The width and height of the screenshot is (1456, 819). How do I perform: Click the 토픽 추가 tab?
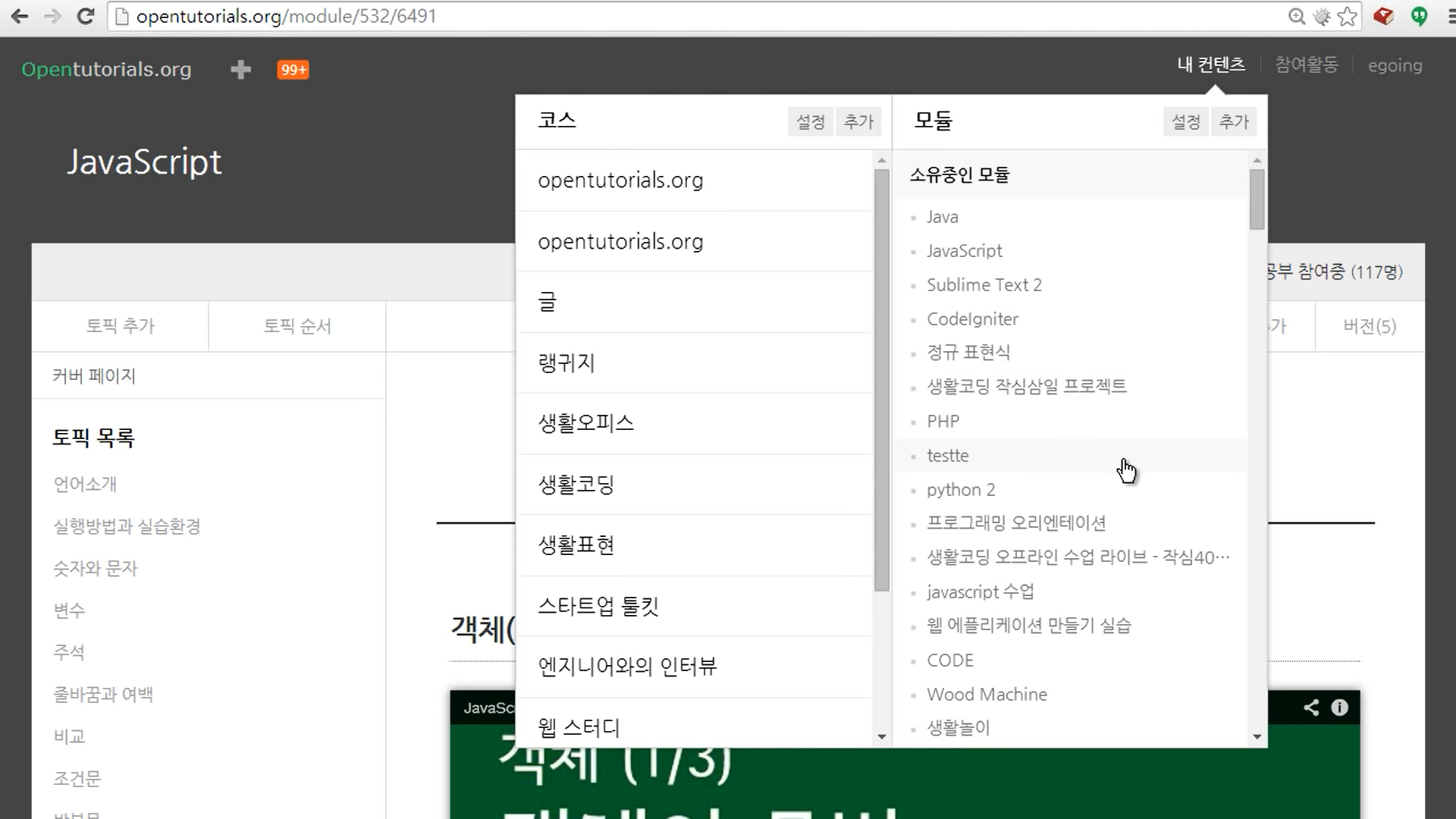[x=120, y=326]
